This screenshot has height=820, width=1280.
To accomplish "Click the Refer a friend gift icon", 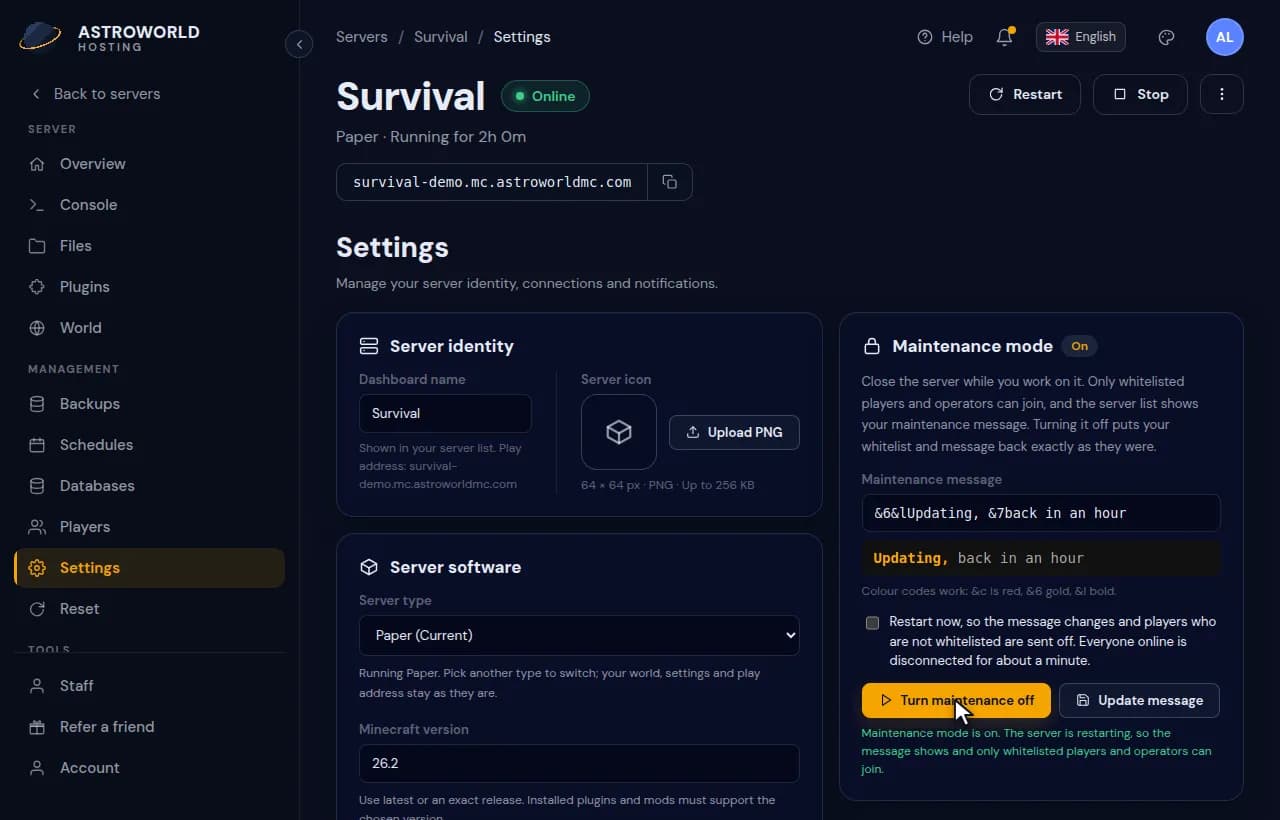I will click(x=37, y=727).
